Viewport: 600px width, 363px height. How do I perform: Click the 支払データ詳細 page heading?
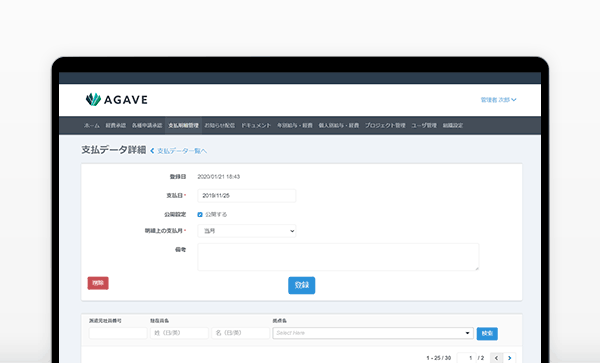[x=114, y=150]
